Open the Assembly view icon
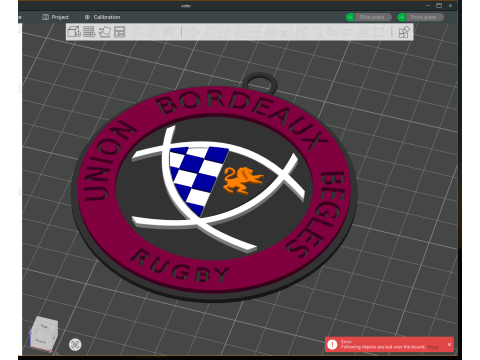 point(405,32)
